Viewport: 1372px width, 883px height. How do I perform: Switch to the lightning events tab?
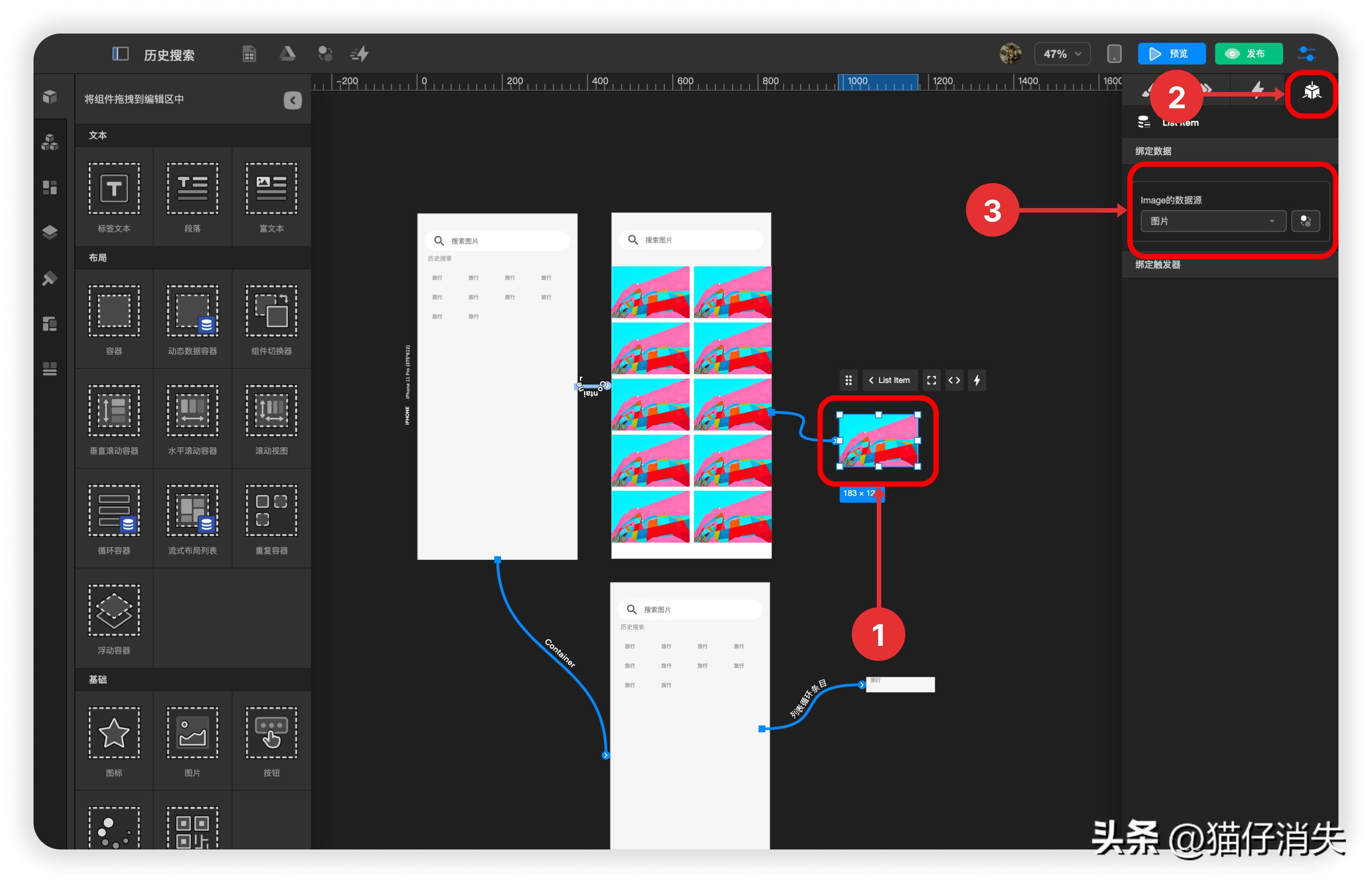(1257, 89)
